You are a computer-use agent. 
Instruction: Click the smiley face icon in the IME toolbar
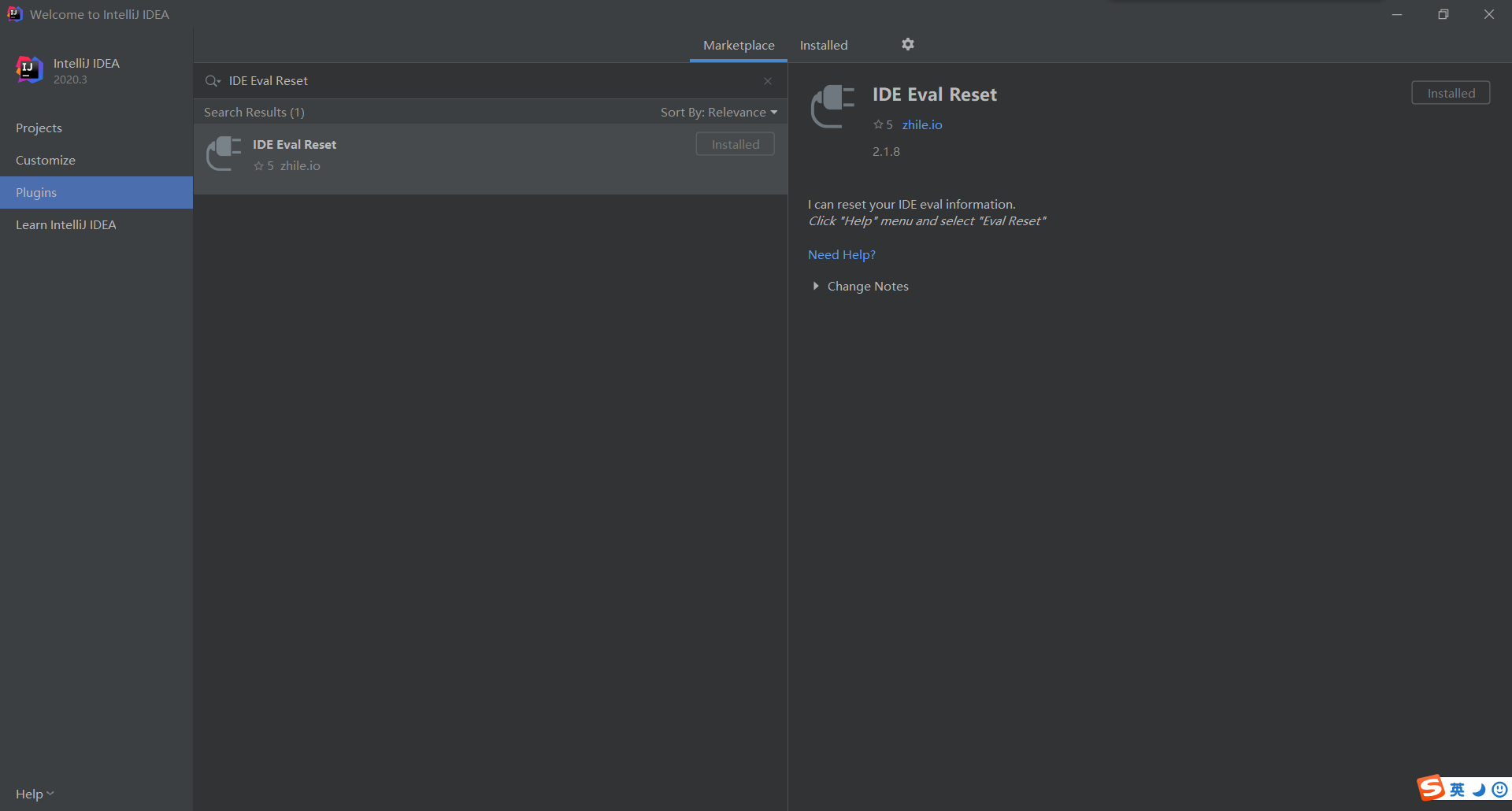click(x=1499, y=790)
